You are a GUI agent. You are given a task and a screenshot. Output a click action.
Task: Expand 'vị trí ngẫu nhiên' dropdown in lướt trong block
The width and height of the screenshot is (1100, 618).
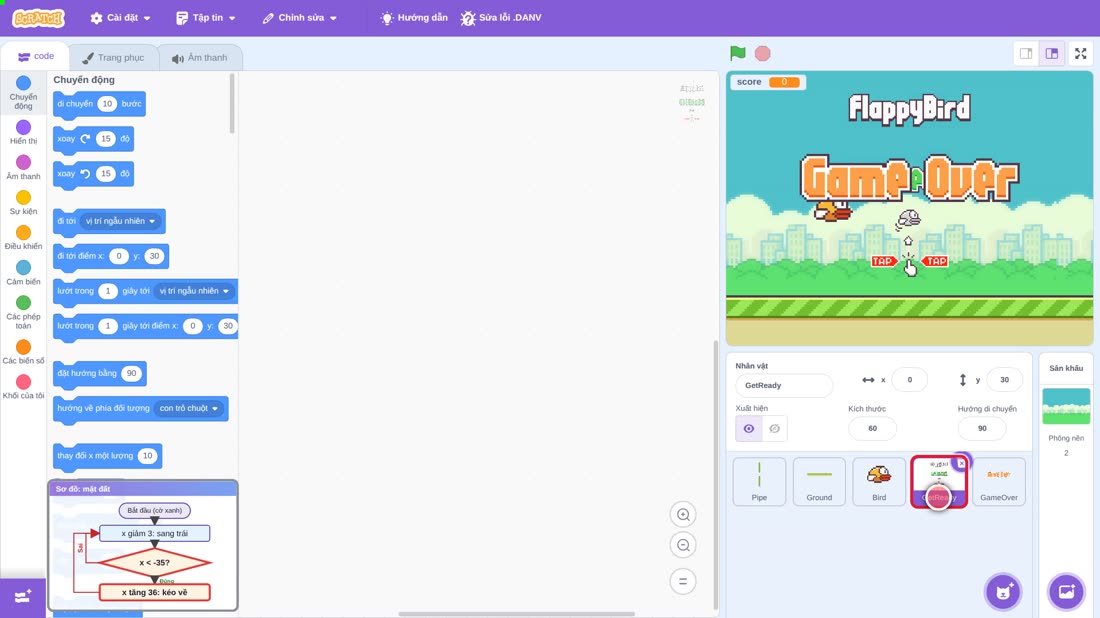pyautogui.click(x=194, y=291)
